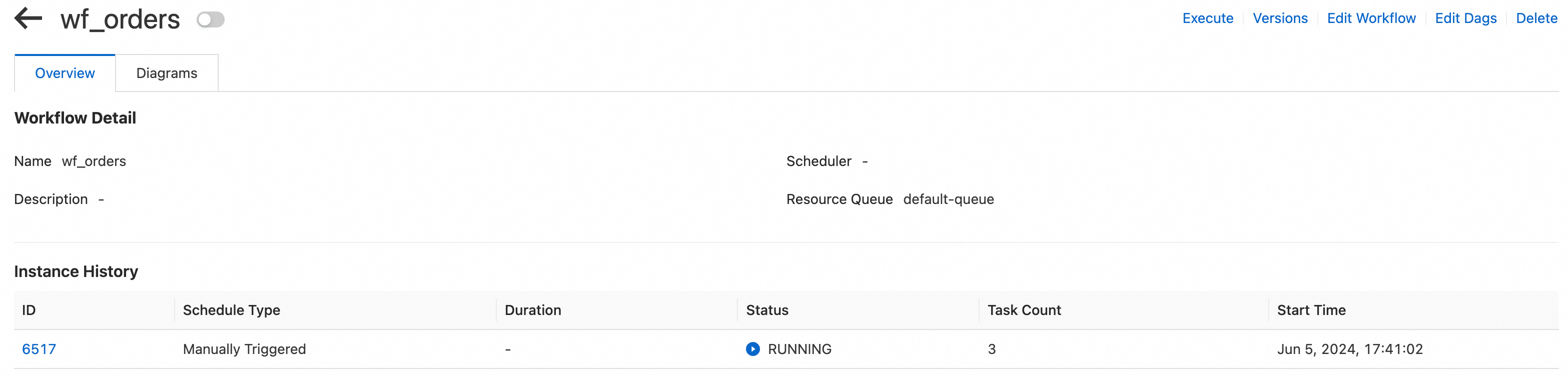Switch to the Diagrams tab
This screenshot has width=1568, height=378.
tap(167, 73)
